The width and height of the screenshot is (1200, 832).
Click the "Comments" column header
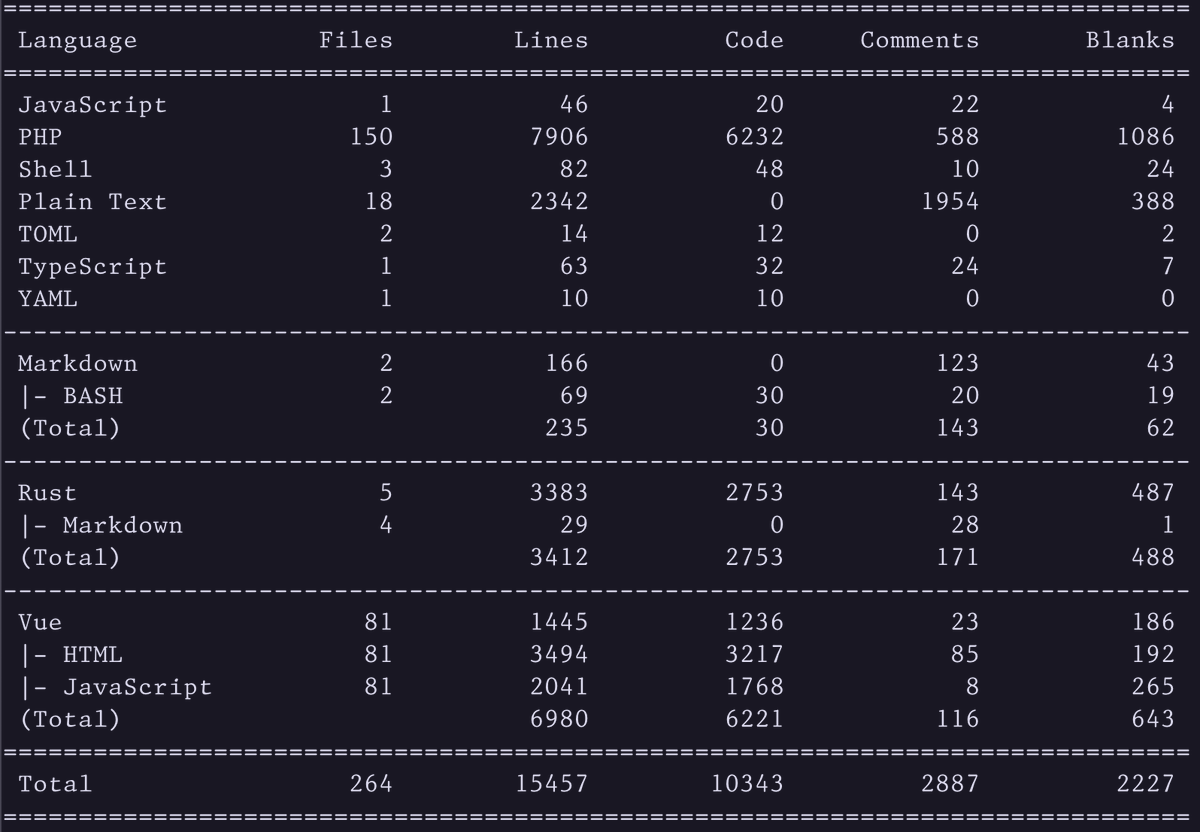[x=919, y=40]
